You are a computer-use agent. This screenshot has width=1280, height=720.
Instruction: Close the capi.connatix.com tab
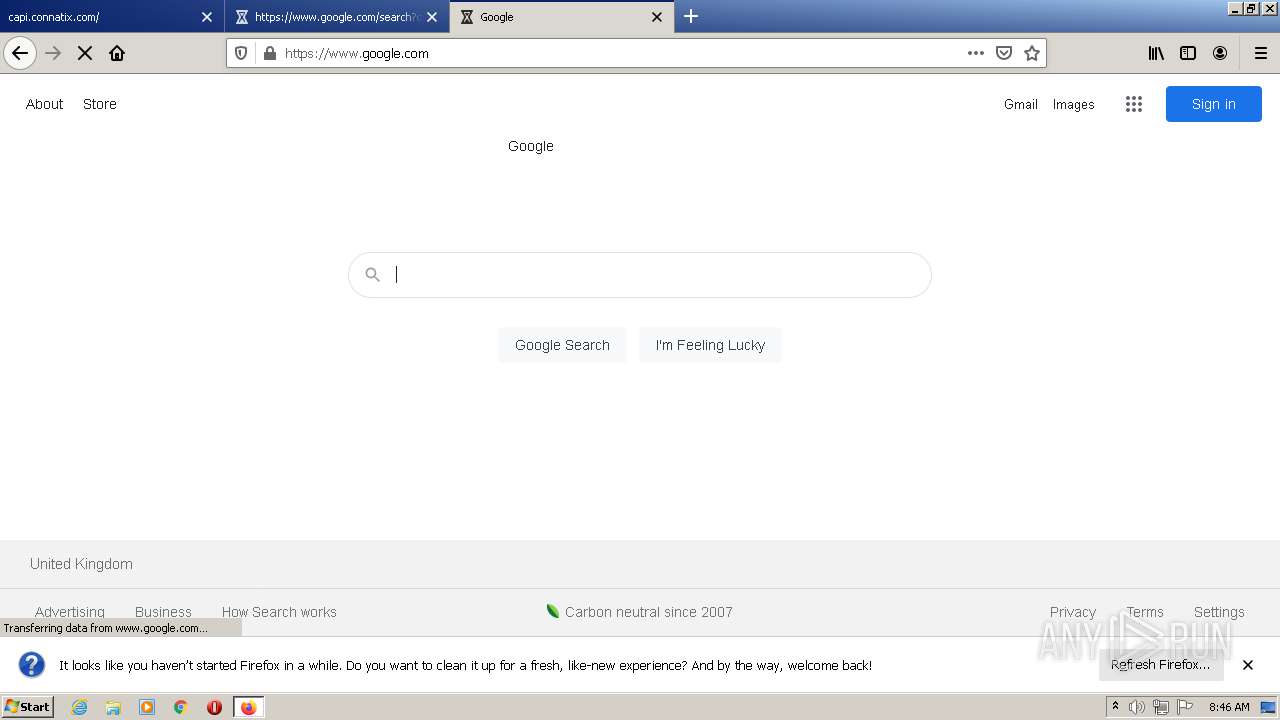pyautogui.click(x=207, y=17)
